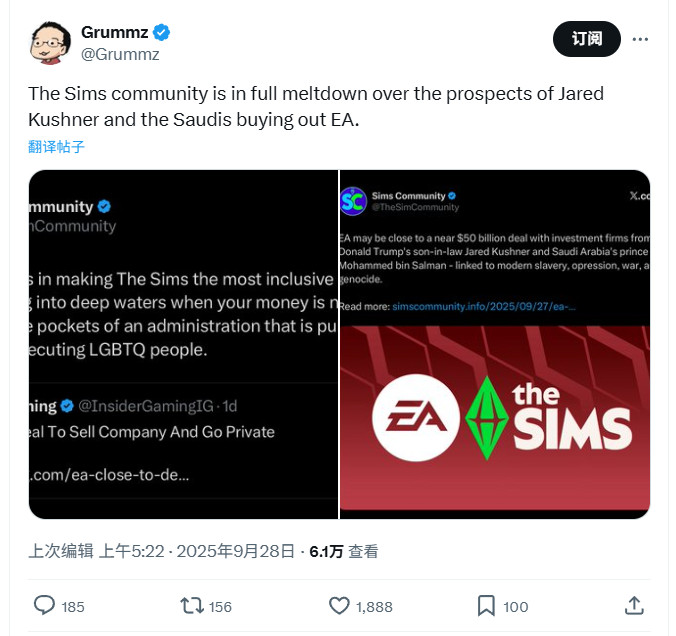Click the 185 replies count
Screen dimensions: 676x636
pos(73,606)
